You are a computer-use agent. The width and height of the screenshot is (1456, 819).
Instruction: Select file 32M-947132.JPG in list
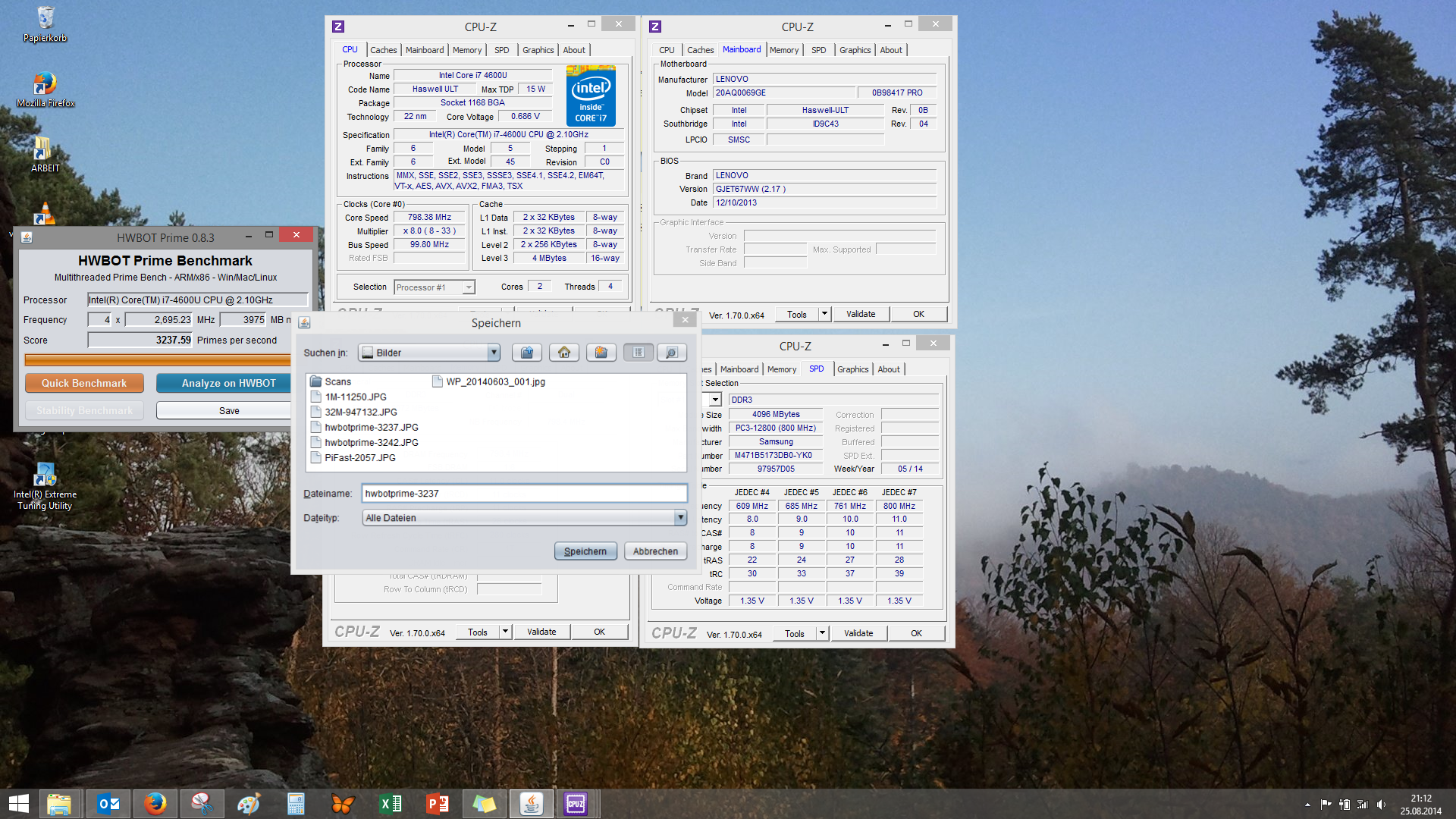354,412
